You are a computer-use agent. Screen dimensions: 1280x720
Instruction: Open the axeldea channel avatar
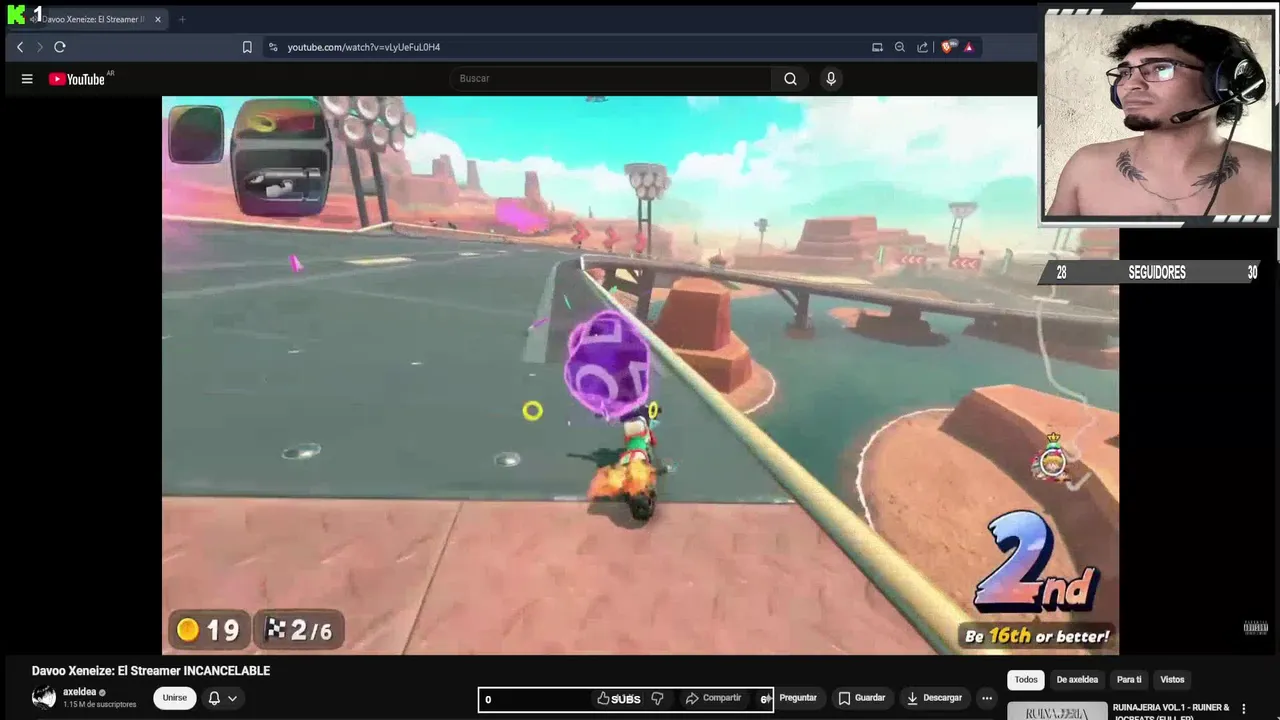tap(43, 698)
